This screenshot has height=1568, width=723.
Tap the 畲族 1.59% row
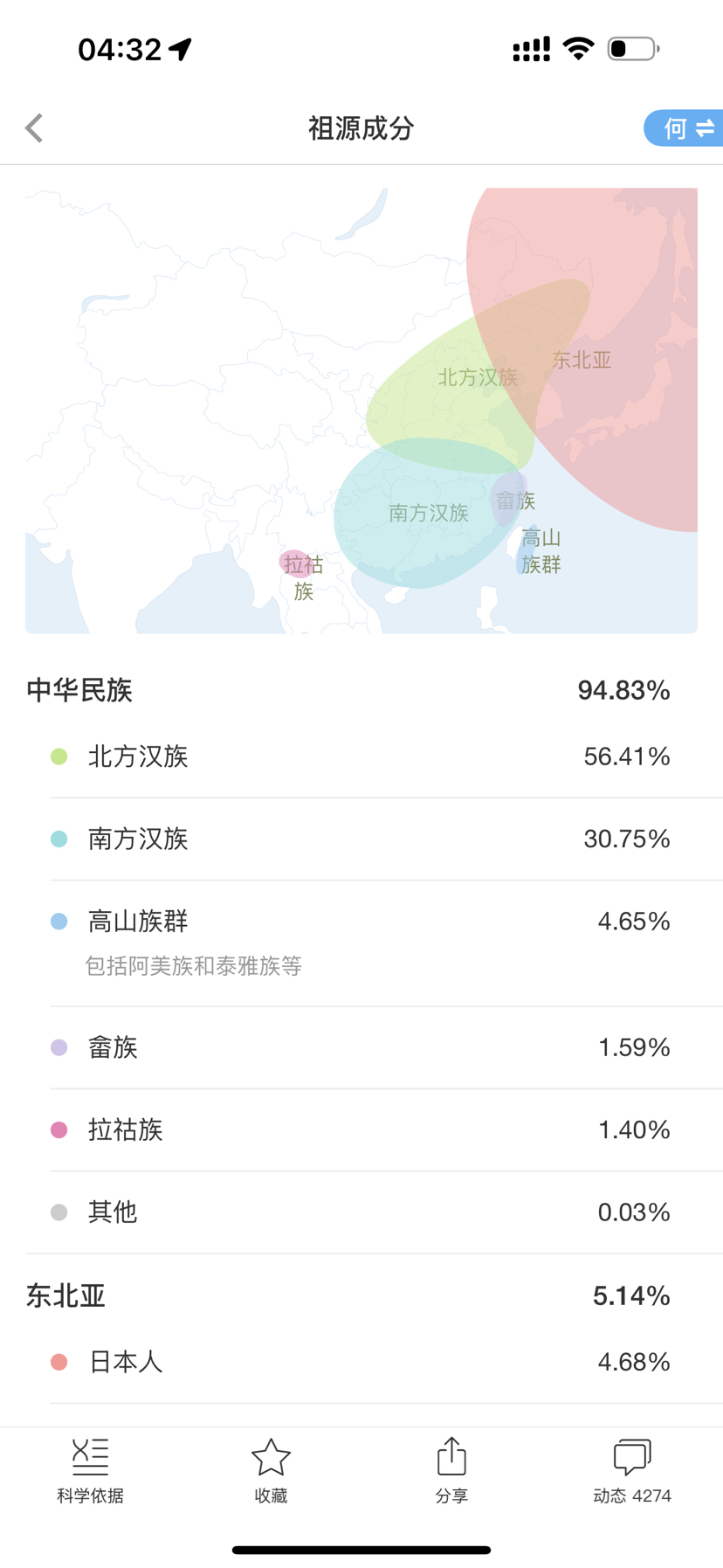tap(361, 1047)
